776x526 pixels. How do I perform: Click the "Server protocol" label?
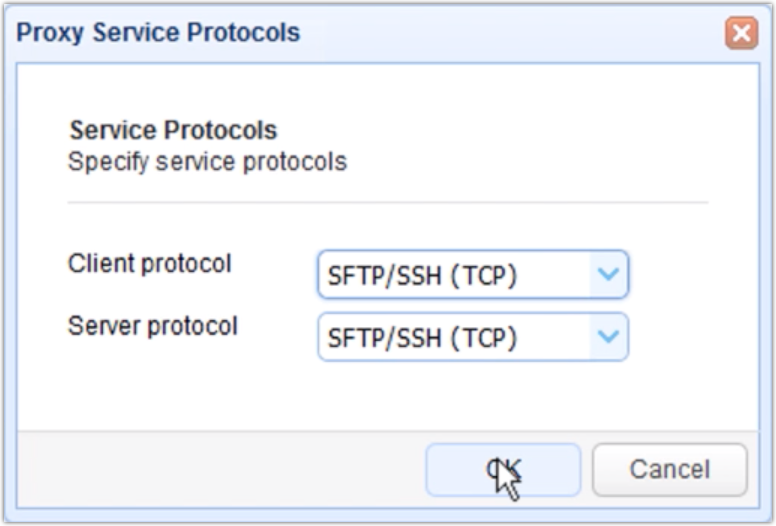[152, 326]
